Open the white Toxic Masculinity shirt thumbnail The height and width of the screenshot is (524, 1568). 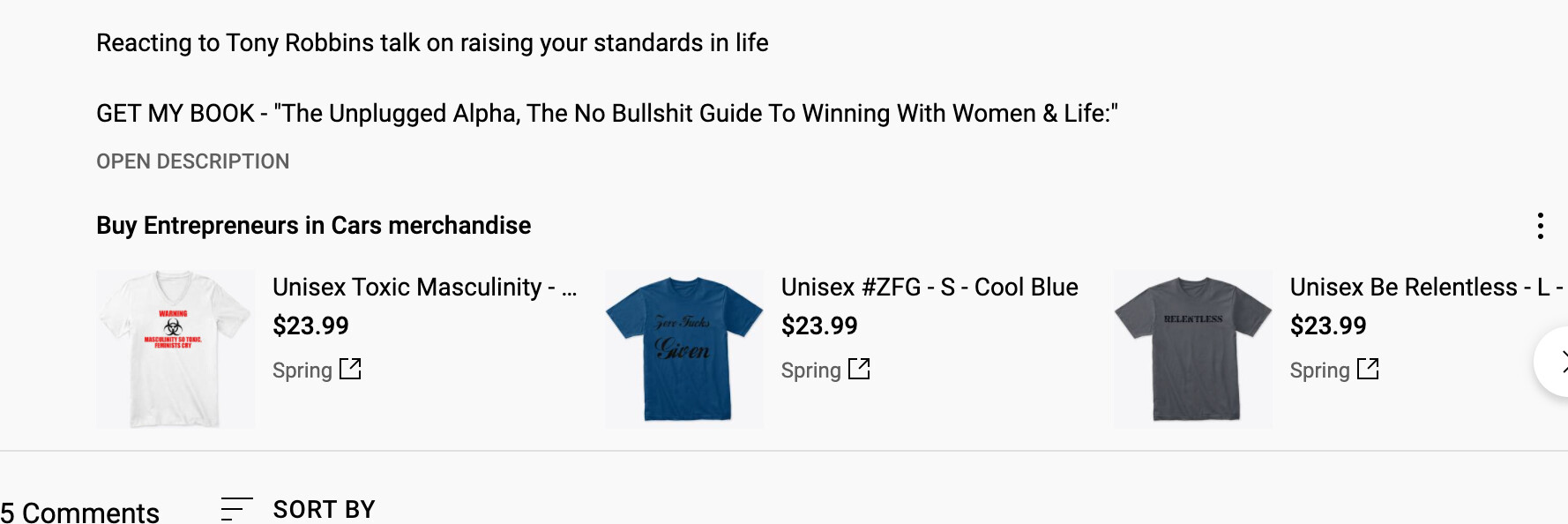coord(175,349)
